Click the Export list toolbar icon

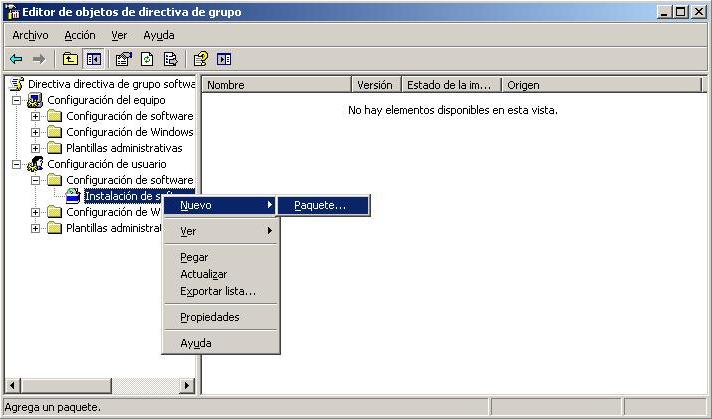170,59
